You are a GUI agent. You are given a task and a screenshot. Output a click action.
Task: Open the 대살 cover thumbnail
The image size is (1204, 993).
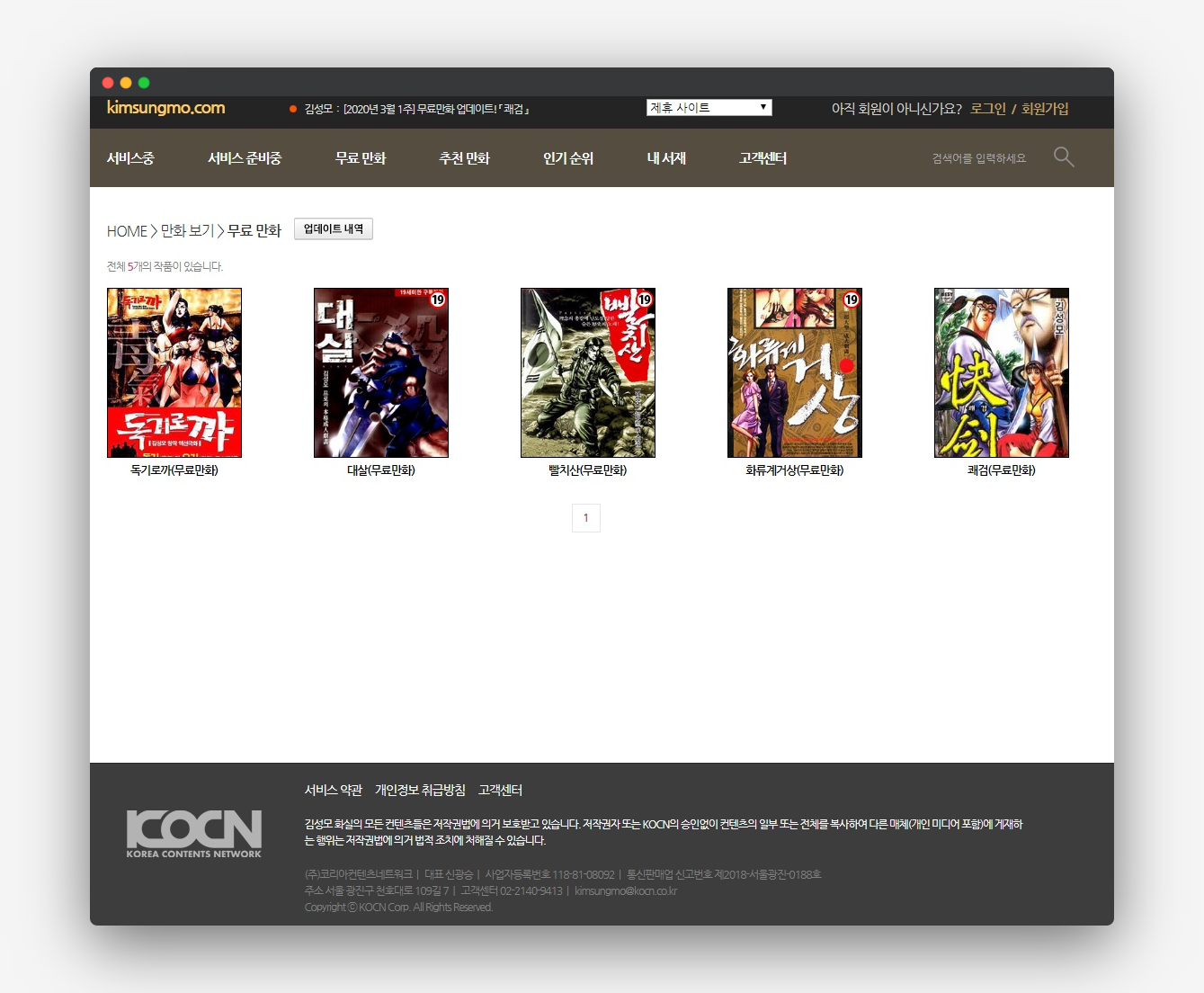coord(381,372)
